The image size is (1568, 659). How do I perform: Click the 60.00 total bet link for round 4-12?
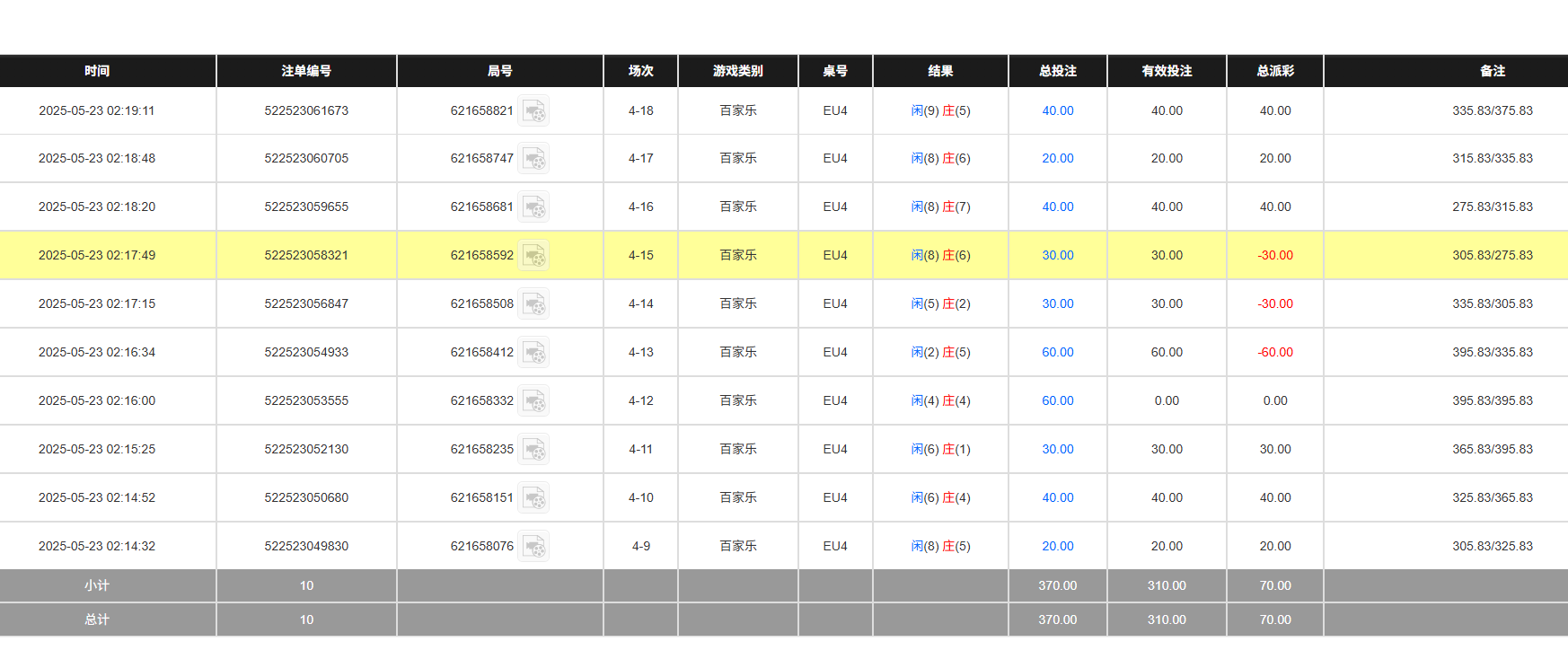point(1057,400)
